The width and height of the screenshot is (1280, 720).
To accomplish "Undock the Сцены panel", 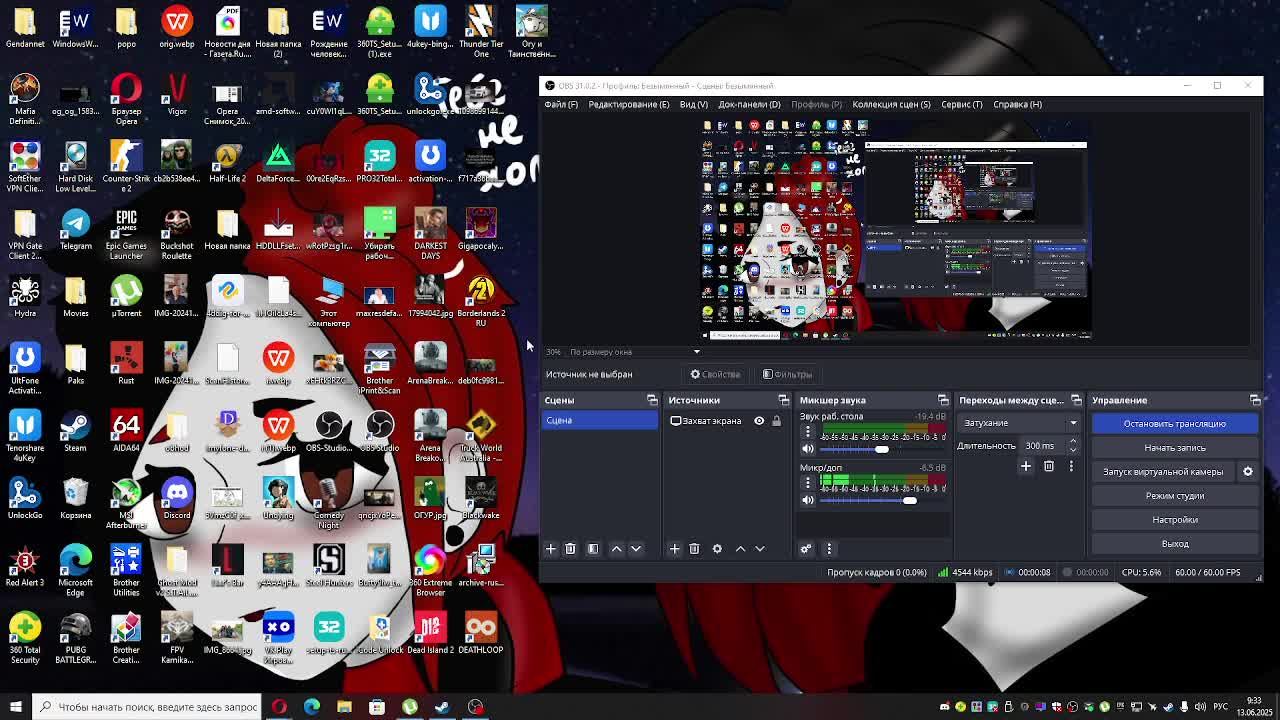I will (x=652, y=400).
